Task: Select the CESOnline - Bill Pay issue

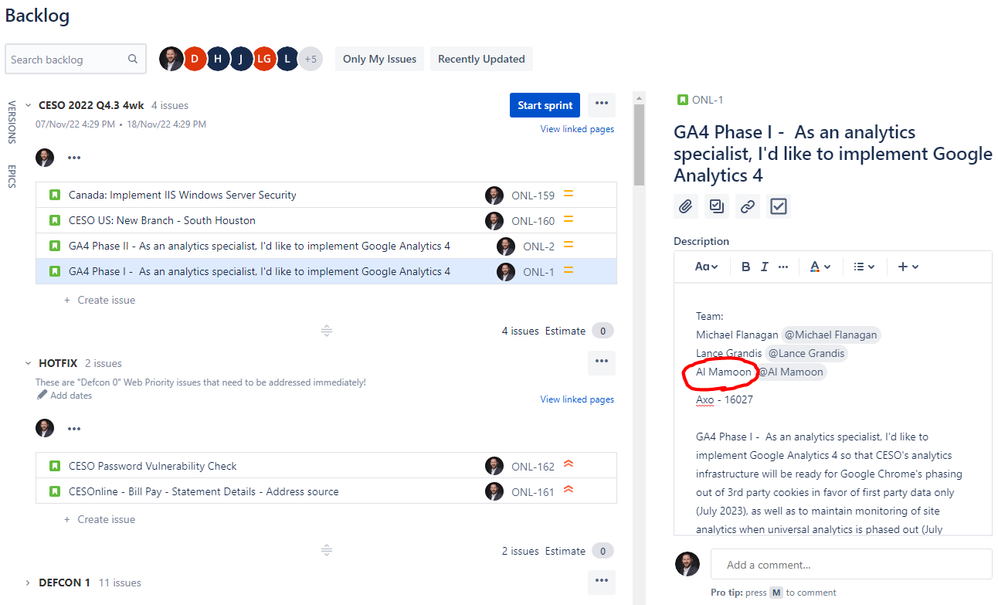Action: (326, 492)
